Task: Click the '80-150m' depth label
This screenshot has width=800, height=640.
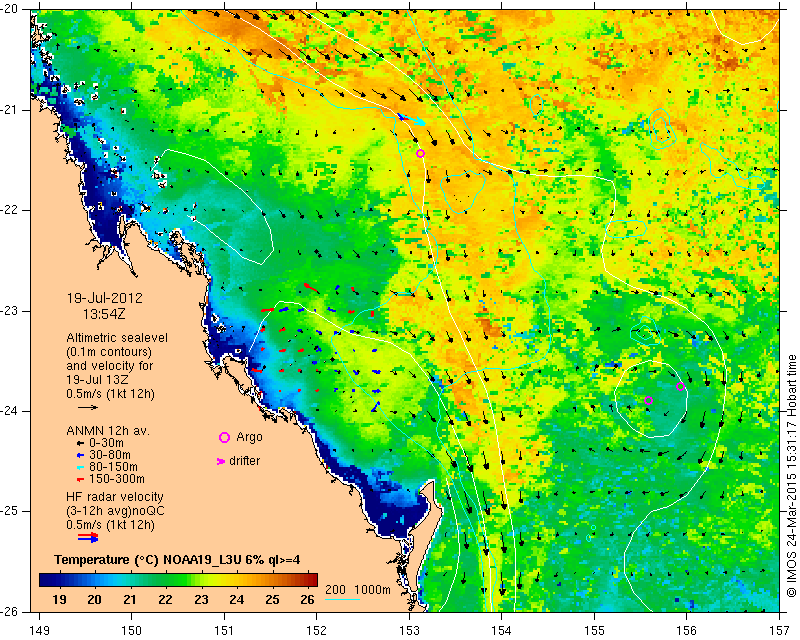Action: (113, 467)
